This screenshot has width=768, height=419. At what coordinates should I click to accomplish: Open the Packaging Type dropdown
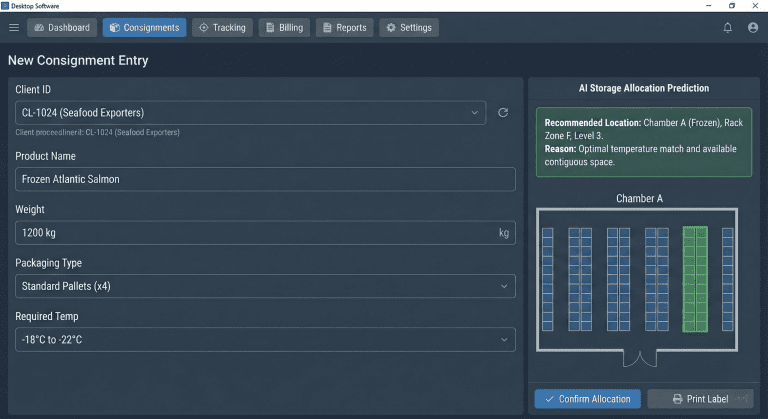265,287
